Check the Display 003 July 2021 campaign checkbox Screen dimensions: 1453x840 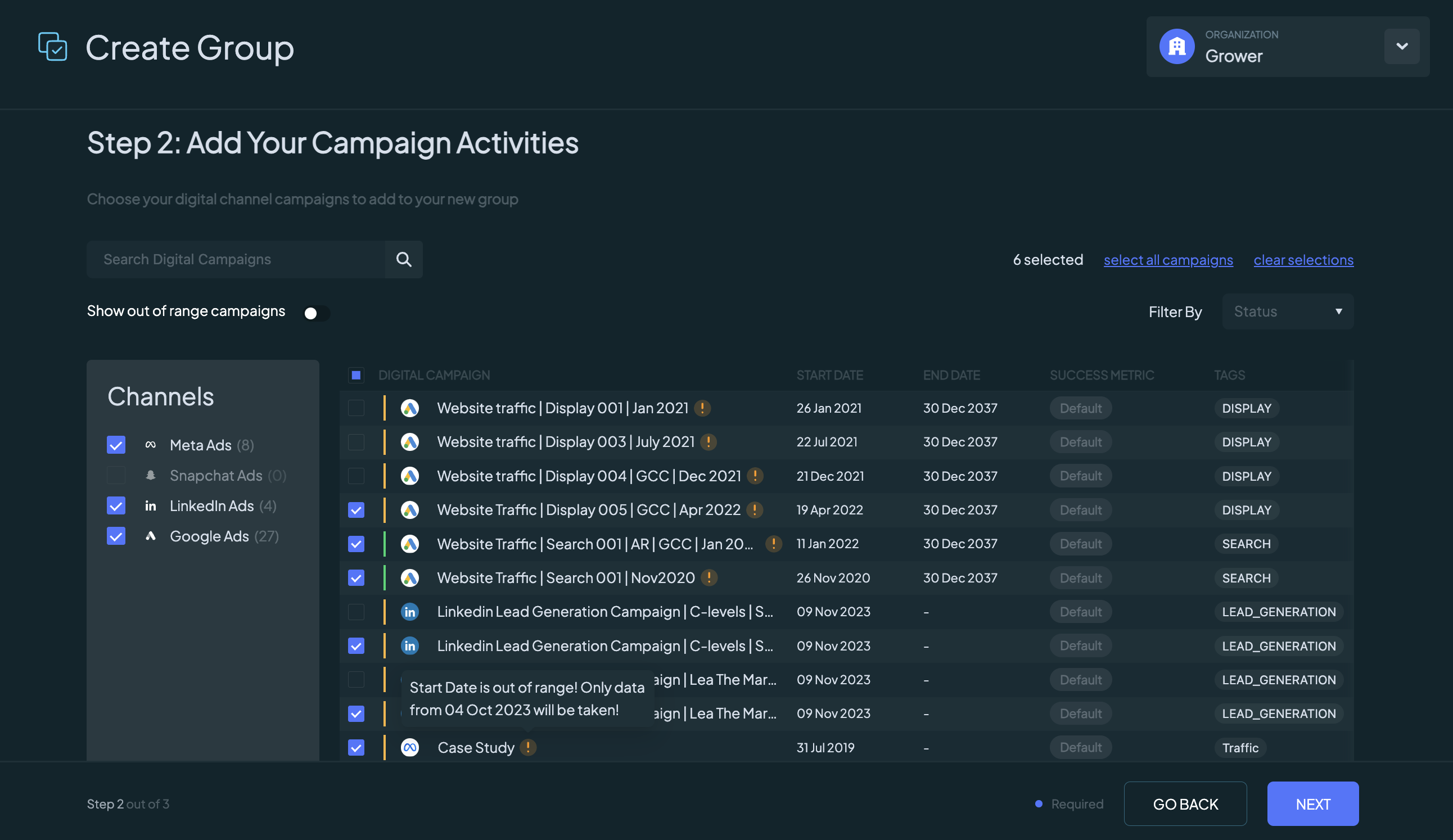point(356,442)
